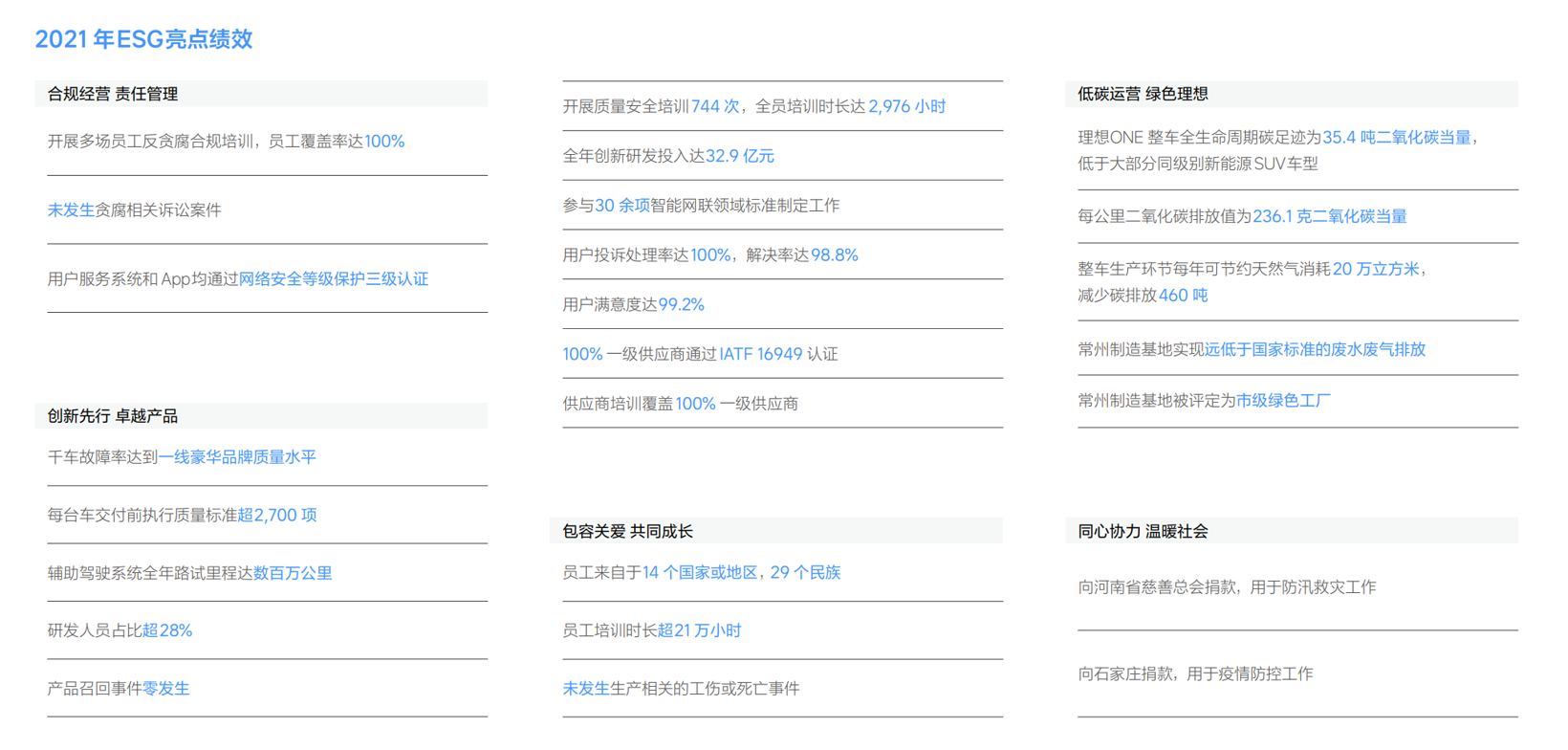Image resolution: width=1568 pixels, height=750 pixels.
Task: Click the highlighted 一线豪华品牌质量水平 text
Action: 237,457
